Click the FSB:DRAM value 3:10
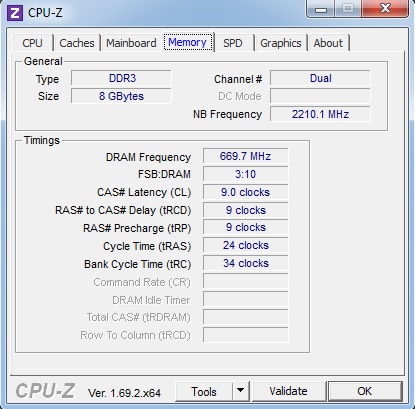Screen dimensions: 415x409 pyautogui.click(x=245, y=174)
